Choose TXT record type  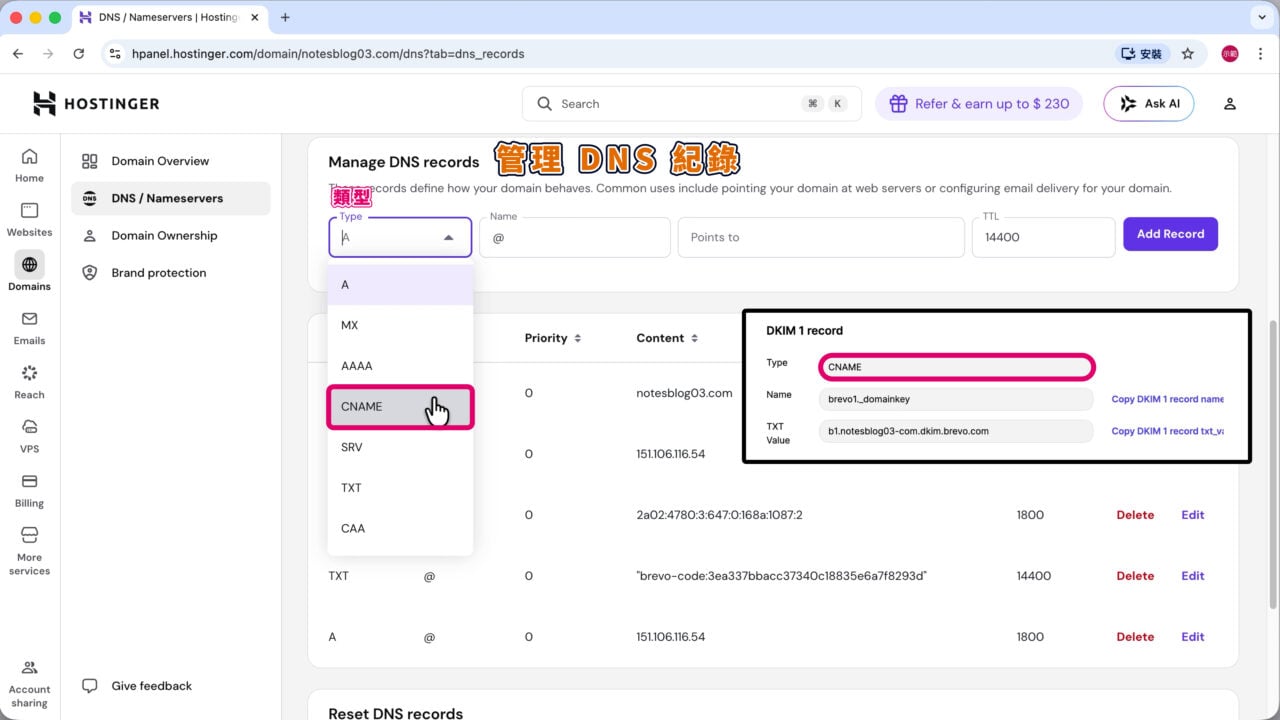point(400,488)
